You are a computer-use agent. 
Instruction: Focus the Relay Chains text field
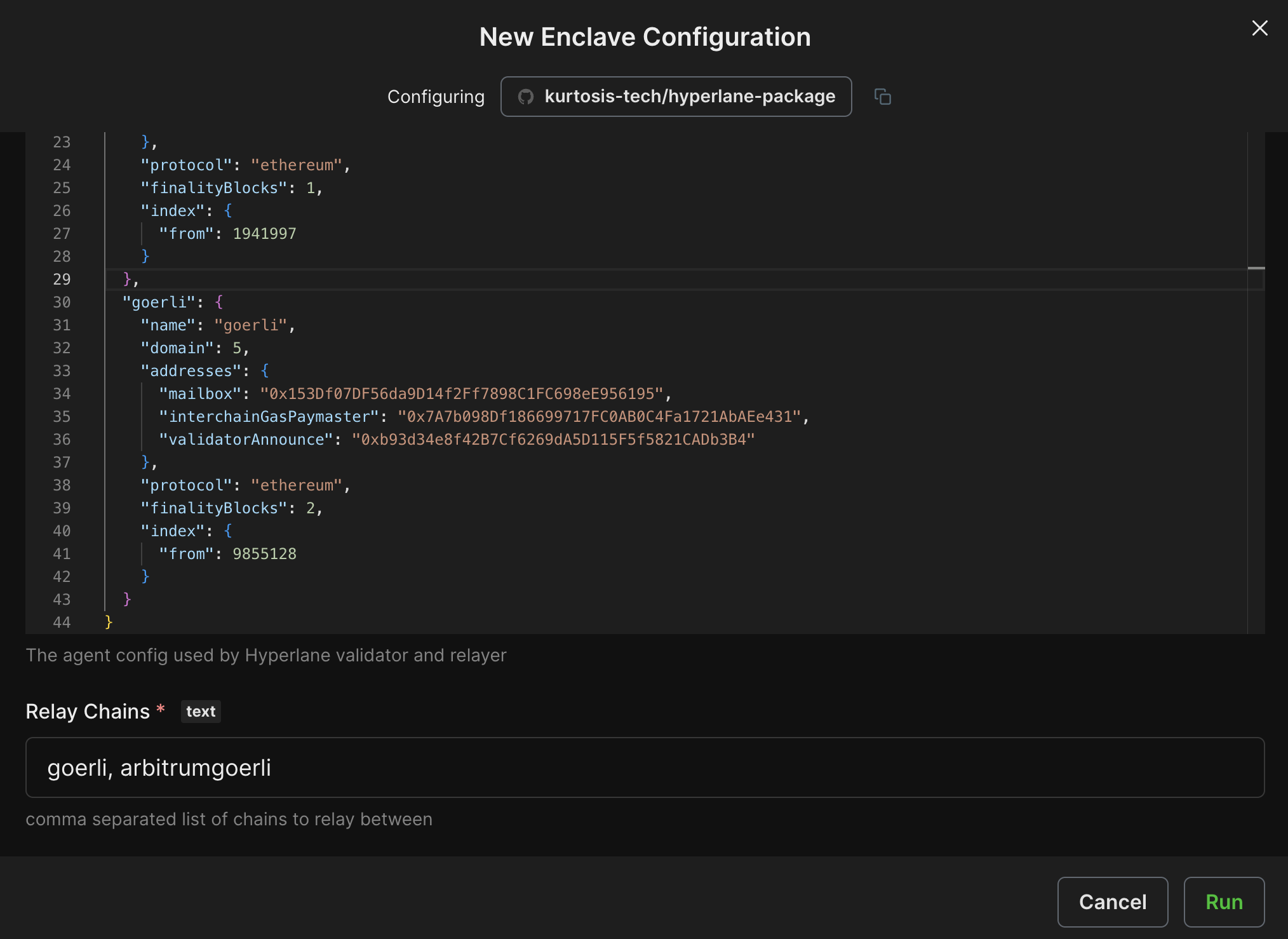pyautogui.click(x=645, y=767)
